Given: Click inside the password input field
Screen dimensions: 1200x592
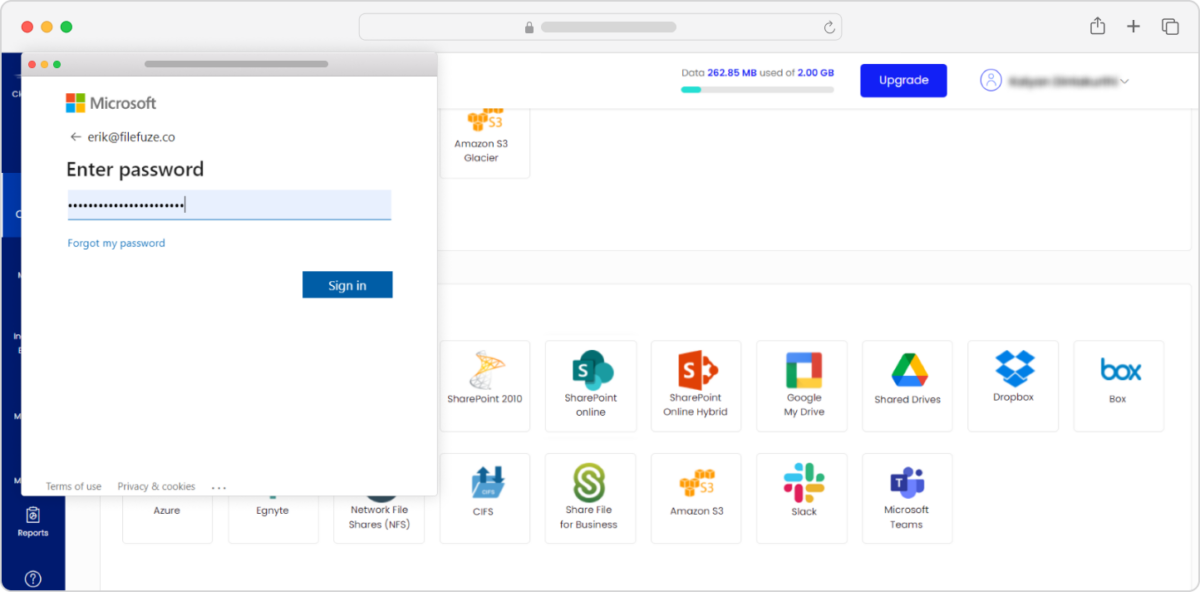Looking at the screenshot, I should point(228,204).
